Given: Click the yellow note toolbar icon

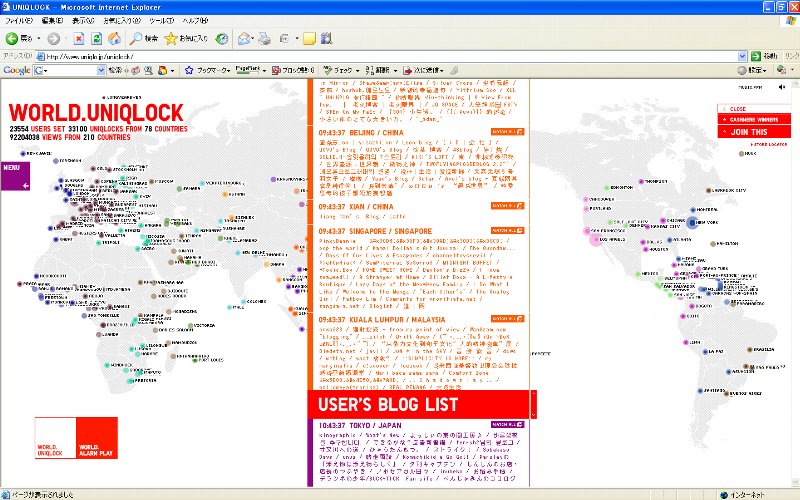Looking at the screenshot, I should pos(309,38).
